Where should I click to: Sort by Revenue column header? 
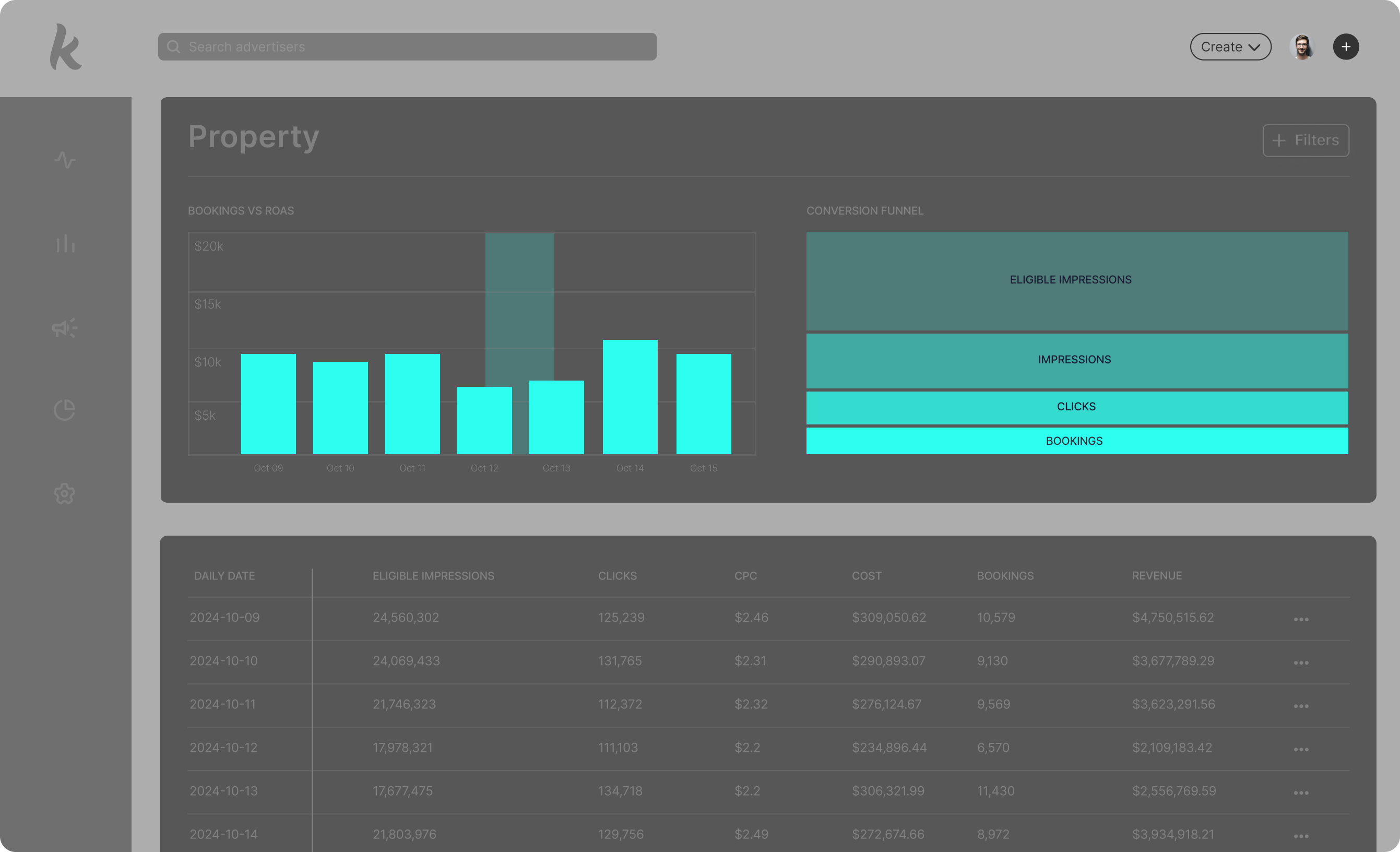tap(1157, 576)
